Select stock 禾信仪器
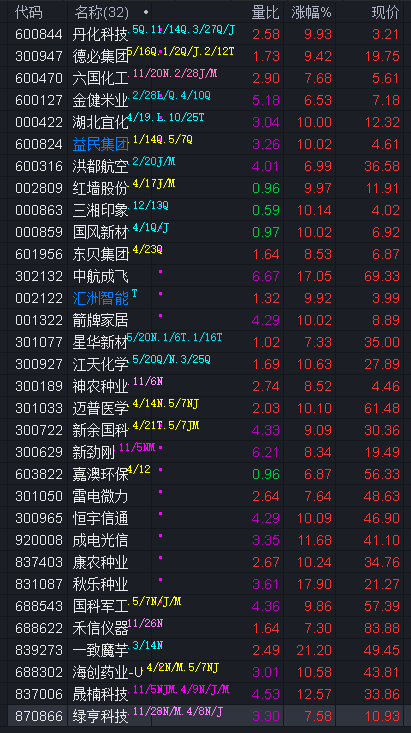Image resolution: width=411 pixels, height=733 pixels. pos(101,627)
